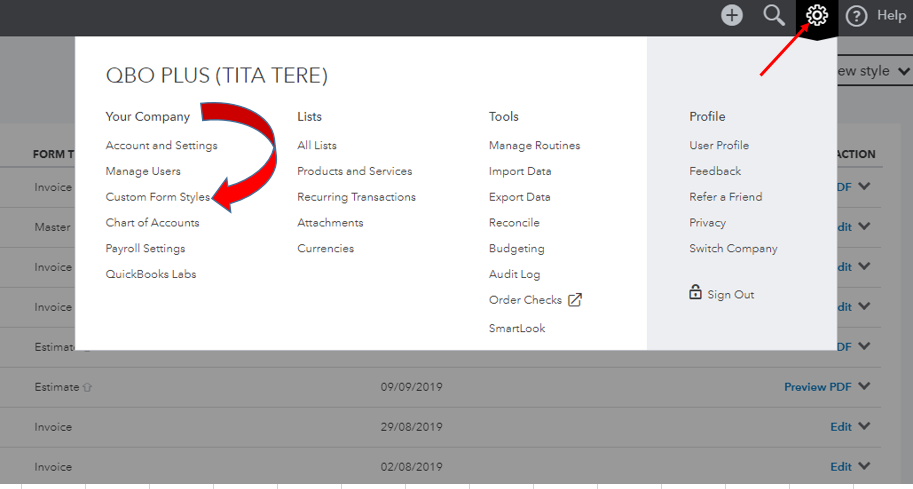Screen dimensions: 913x489
Task: Expand the New style dropdown arrow
Action: [x=904, y=71]
